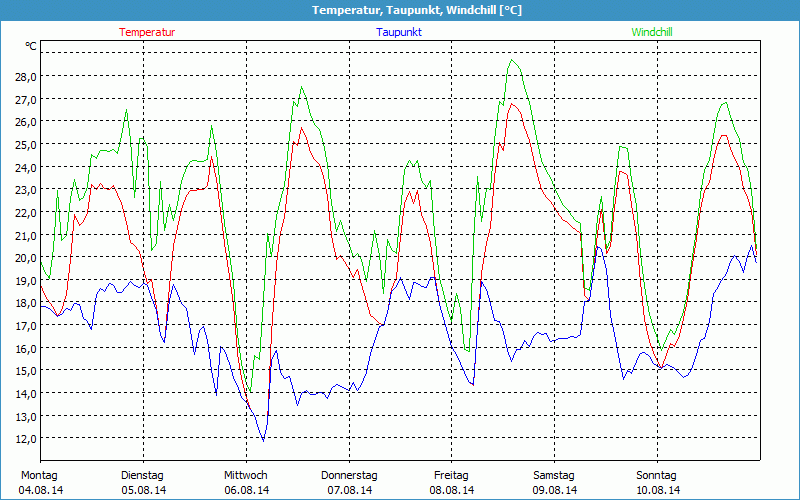Click the 12,0 y-axis value

[26, 439]
